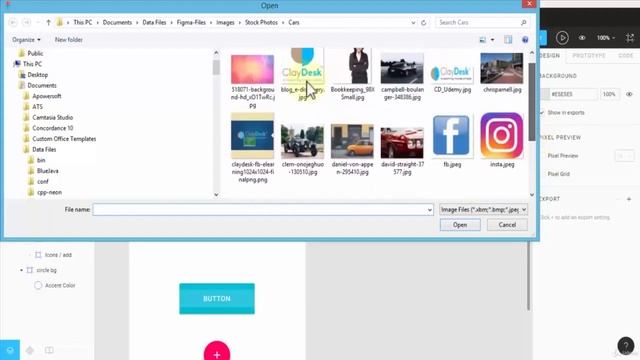Expand File name history dropdown
640x360 pixels.
(429, 210)
